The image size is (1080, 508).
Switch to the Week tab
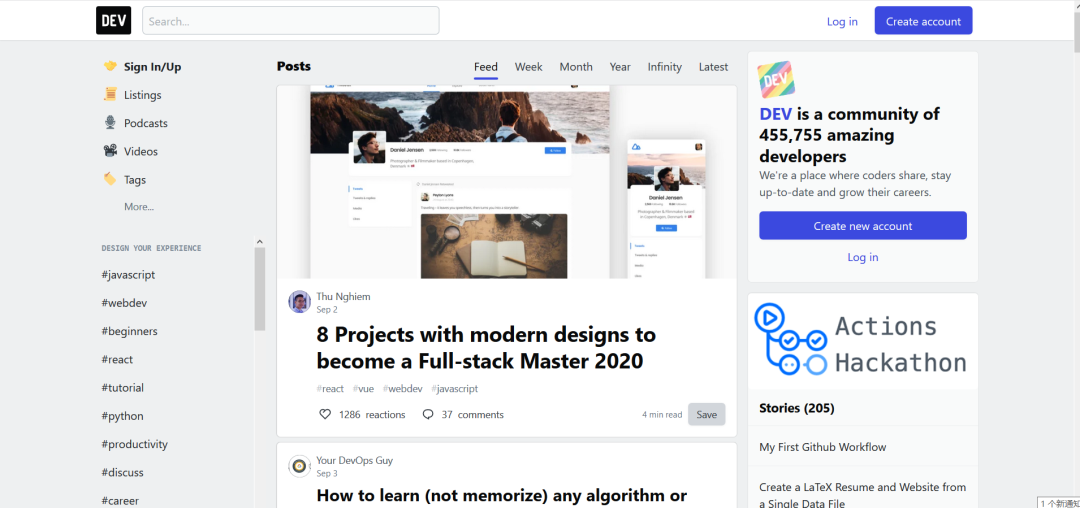[x=528, y=67]
